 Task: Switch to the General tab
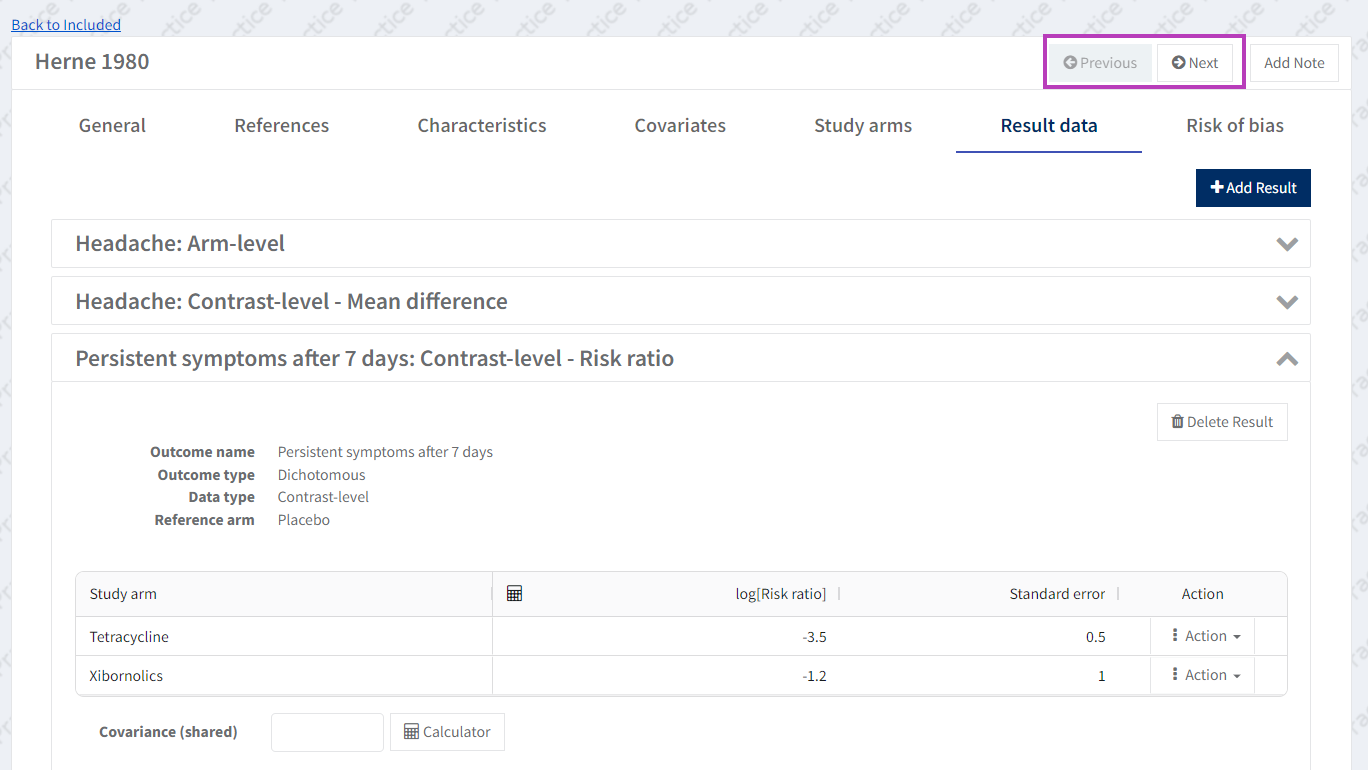112,126
